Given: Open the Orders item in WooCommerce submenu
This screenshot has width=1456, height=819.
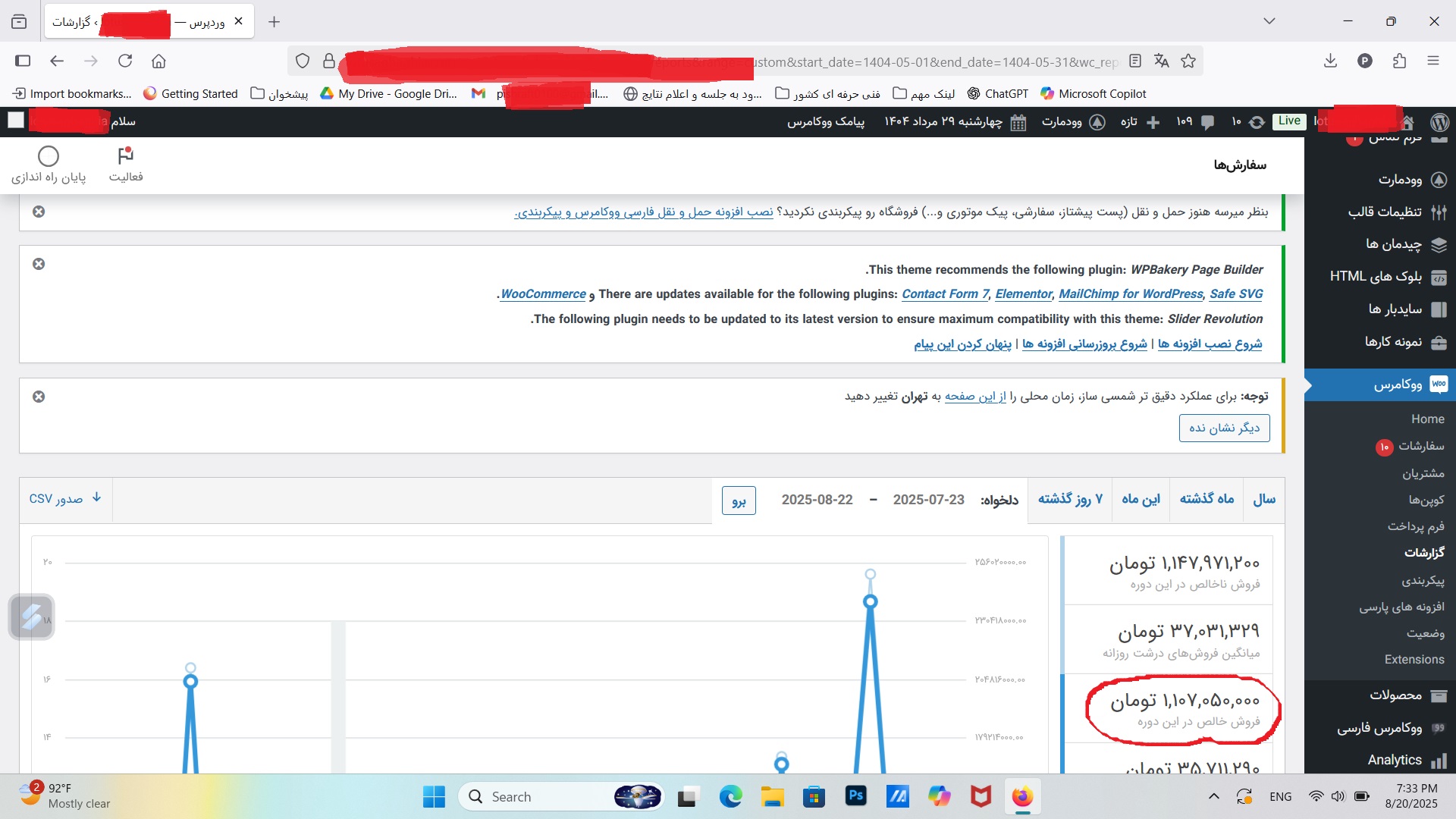Looking at the screenshot, I should 1420,446.
